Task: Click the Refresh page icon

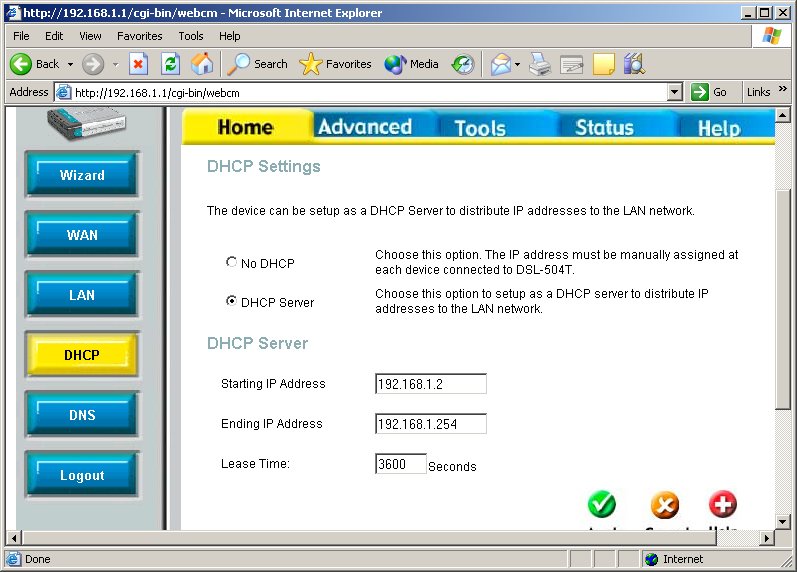Action: point(170,64)
